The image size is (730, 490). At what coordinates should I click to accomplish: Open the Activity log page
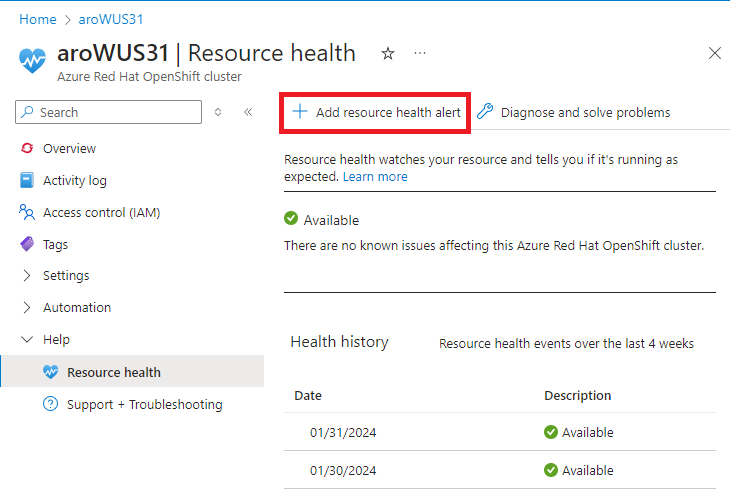[x=75, y=180]
